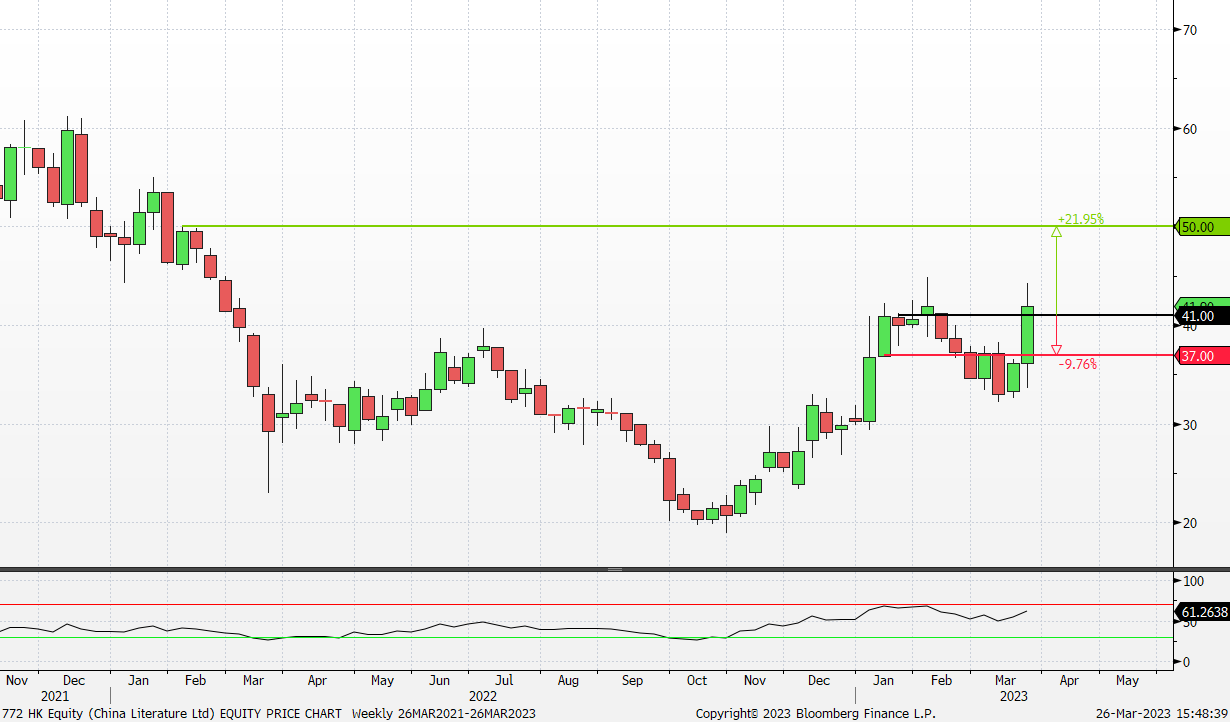The image size is (1230, 722).
Task: Click the red downward arrowhead at 37.00 stop
Action: point(1056,349)
